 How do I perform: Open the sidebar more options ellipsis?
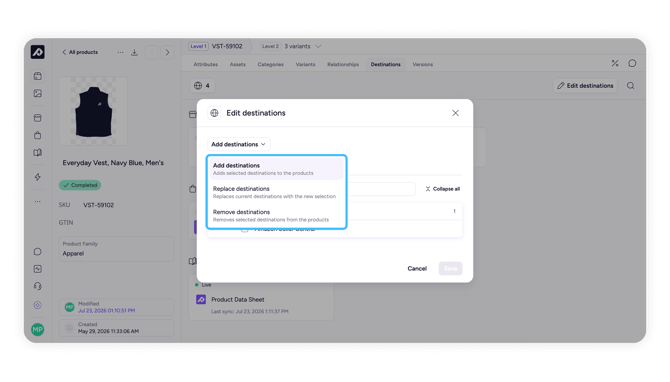pos(38,201)
